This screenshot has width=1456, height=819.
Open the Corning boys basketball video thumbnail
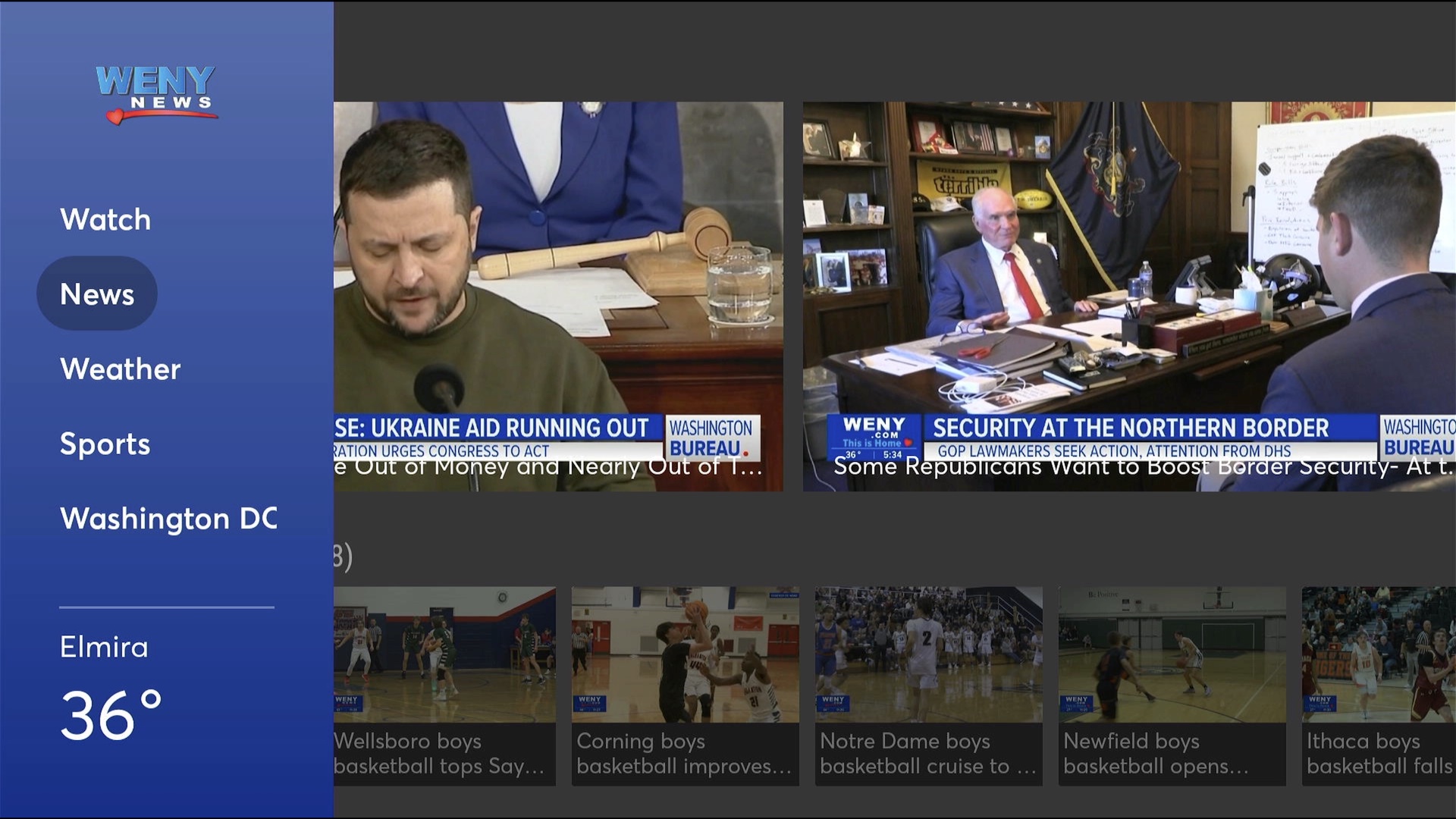click(685, 654)
